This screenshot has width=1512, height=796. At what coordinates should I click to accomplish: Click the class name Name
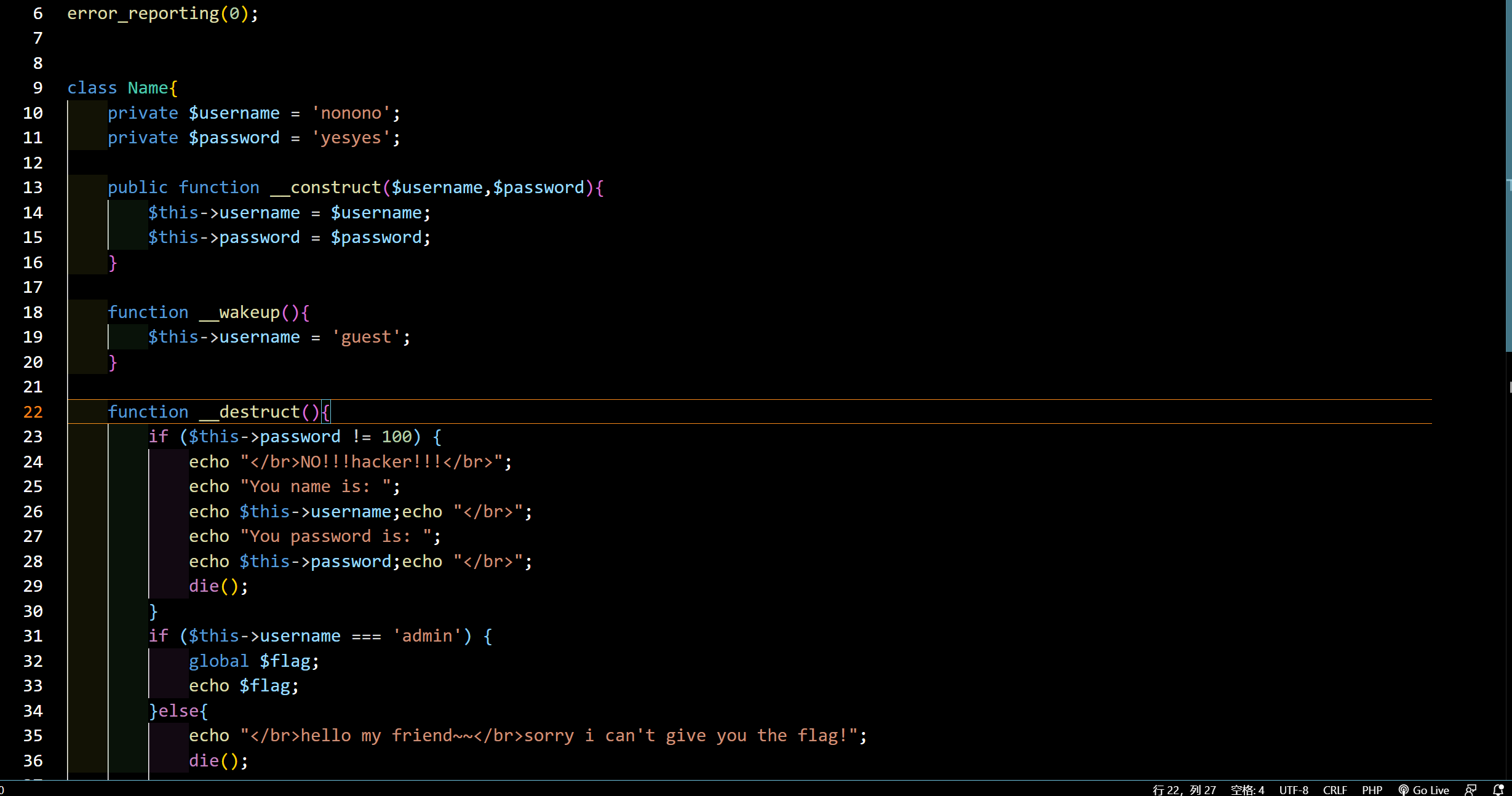148,88
